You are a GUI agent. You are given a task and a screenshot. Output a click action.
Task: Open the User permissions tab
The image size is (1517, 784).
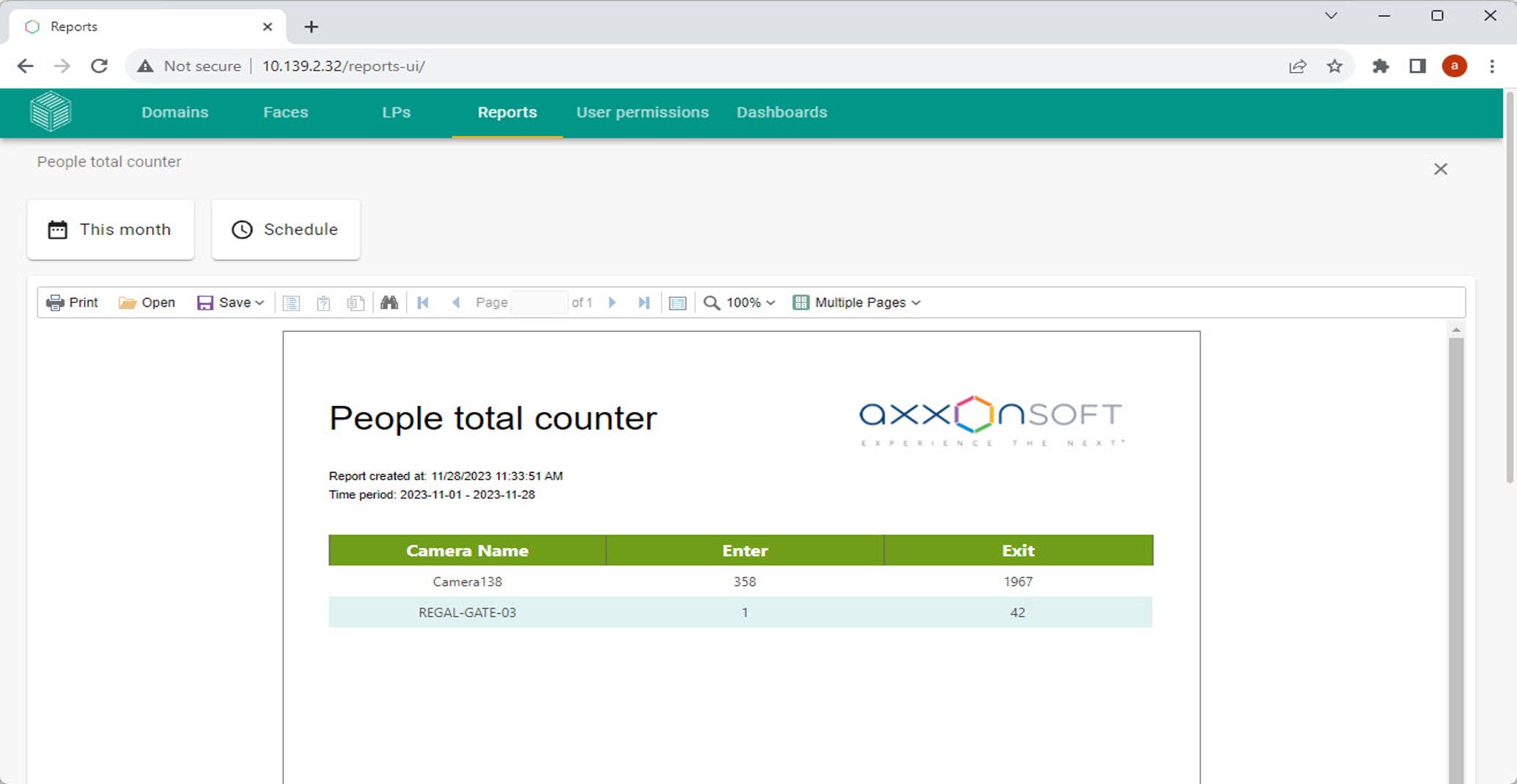[x=642, y=112]
